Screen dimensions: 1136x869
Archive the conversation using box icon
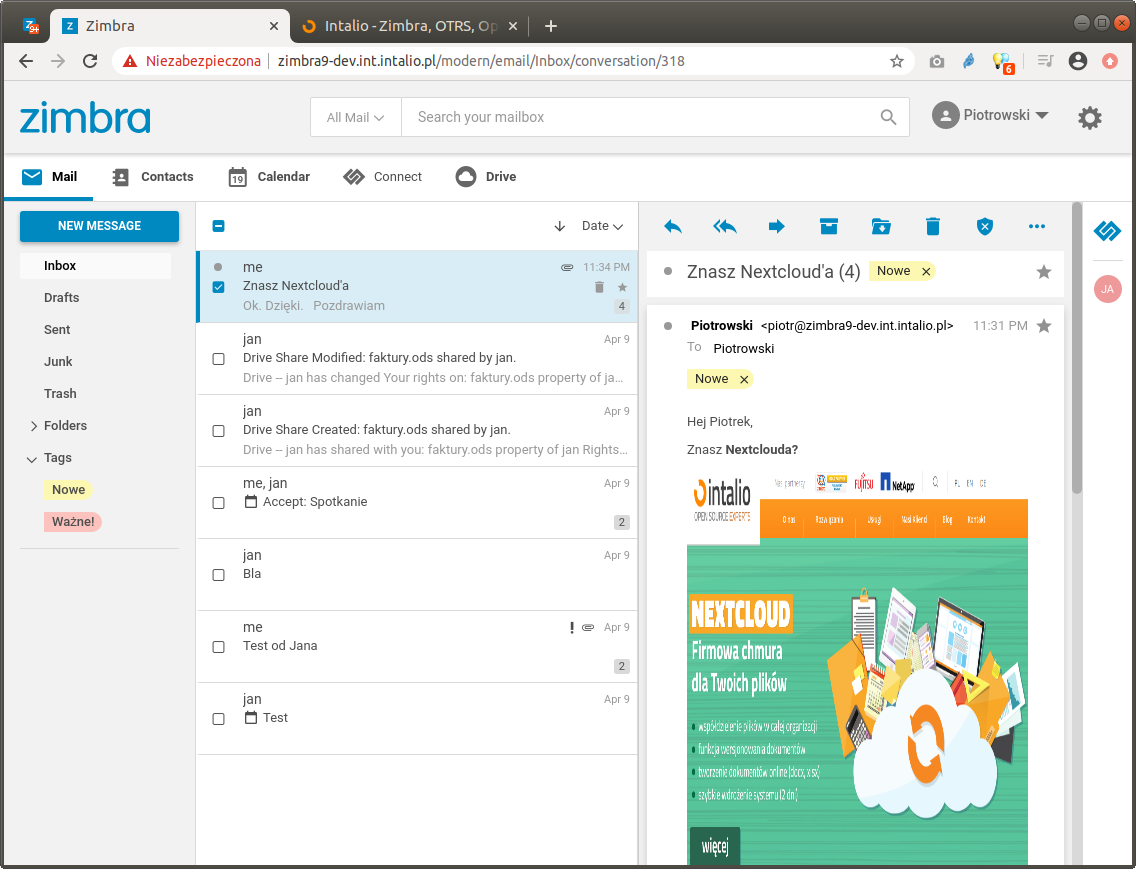coord(829,227)
